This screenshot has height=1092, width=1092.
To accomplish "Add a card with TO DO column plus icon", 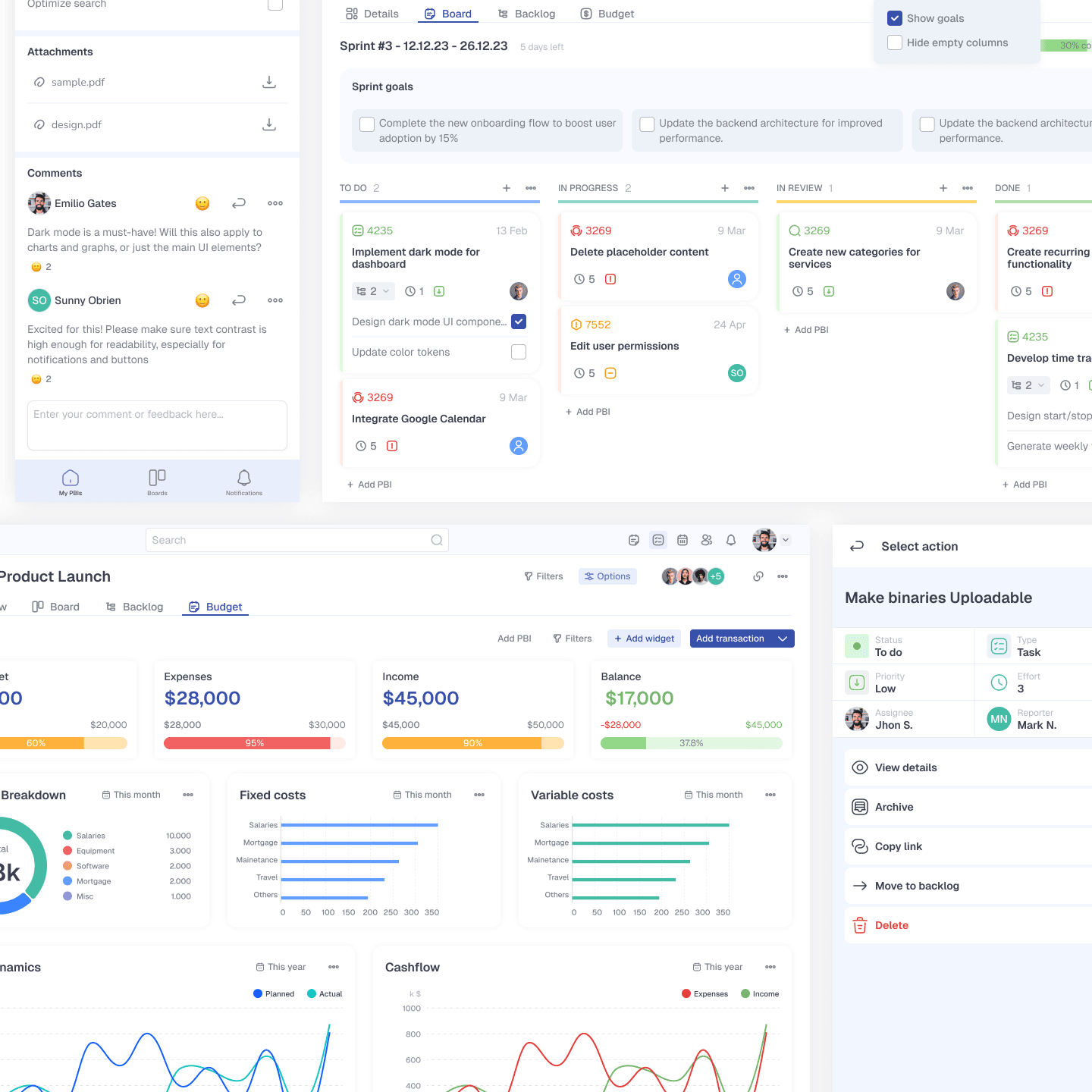I will [507, 188].
